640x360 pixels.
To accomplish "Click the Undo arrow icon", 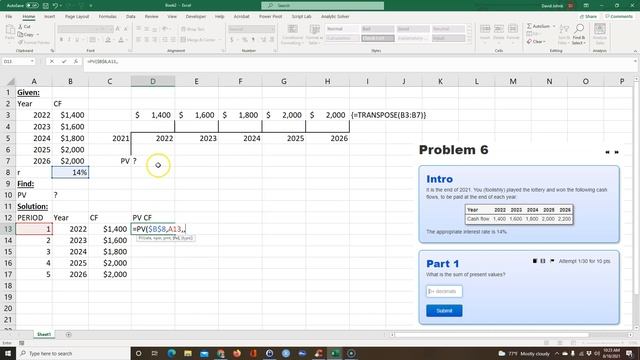I will click(55, 6).
